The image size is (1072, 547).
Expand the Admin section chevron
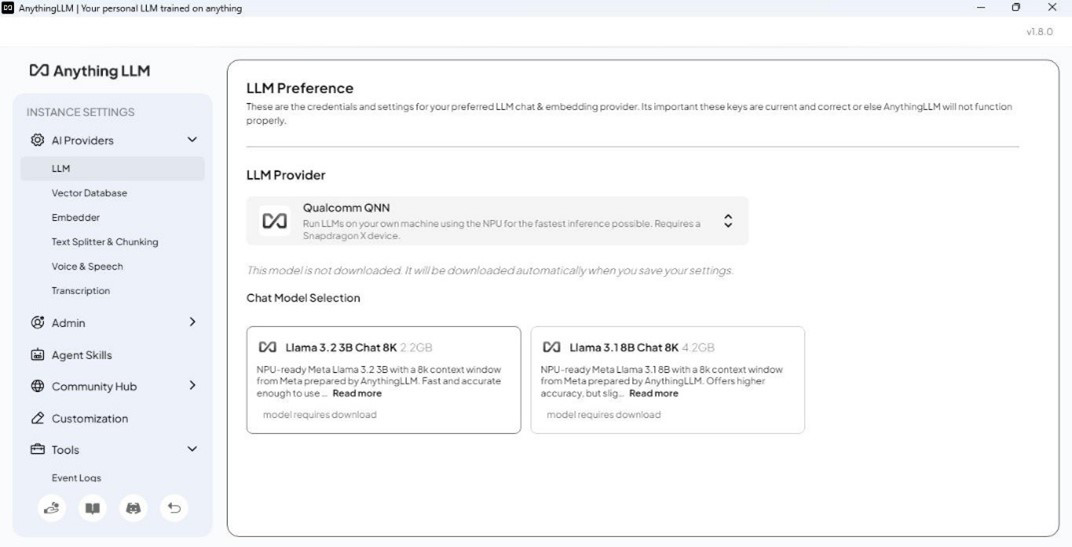[x=192, y=321]
